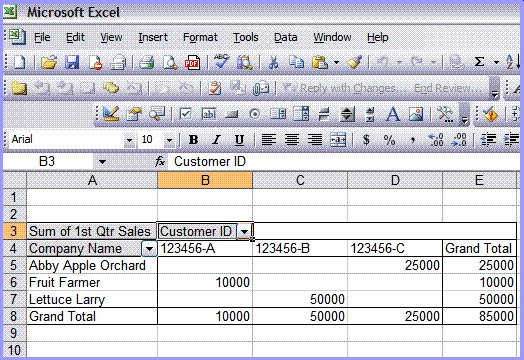Image resolution: width=524 pixels, height=360 pixels.
Task: Apply Percent style
Action: pyautogui.click(x=389, y=139)
